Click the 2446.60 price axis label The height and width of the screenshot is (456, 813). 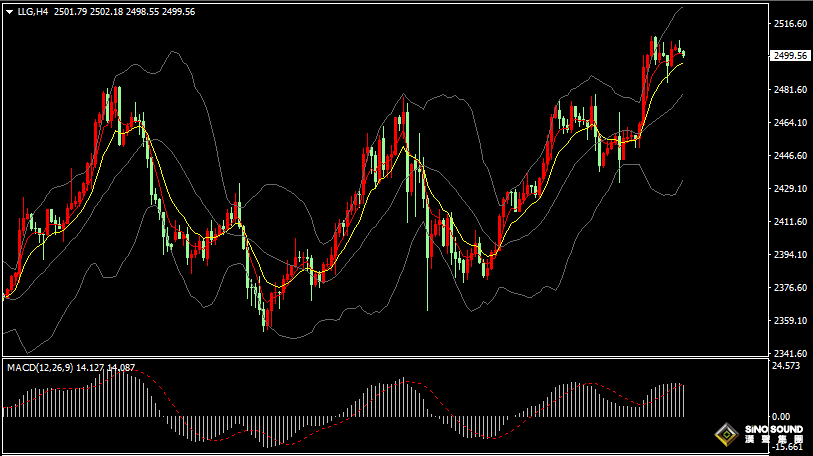click(x=791, y=156)
